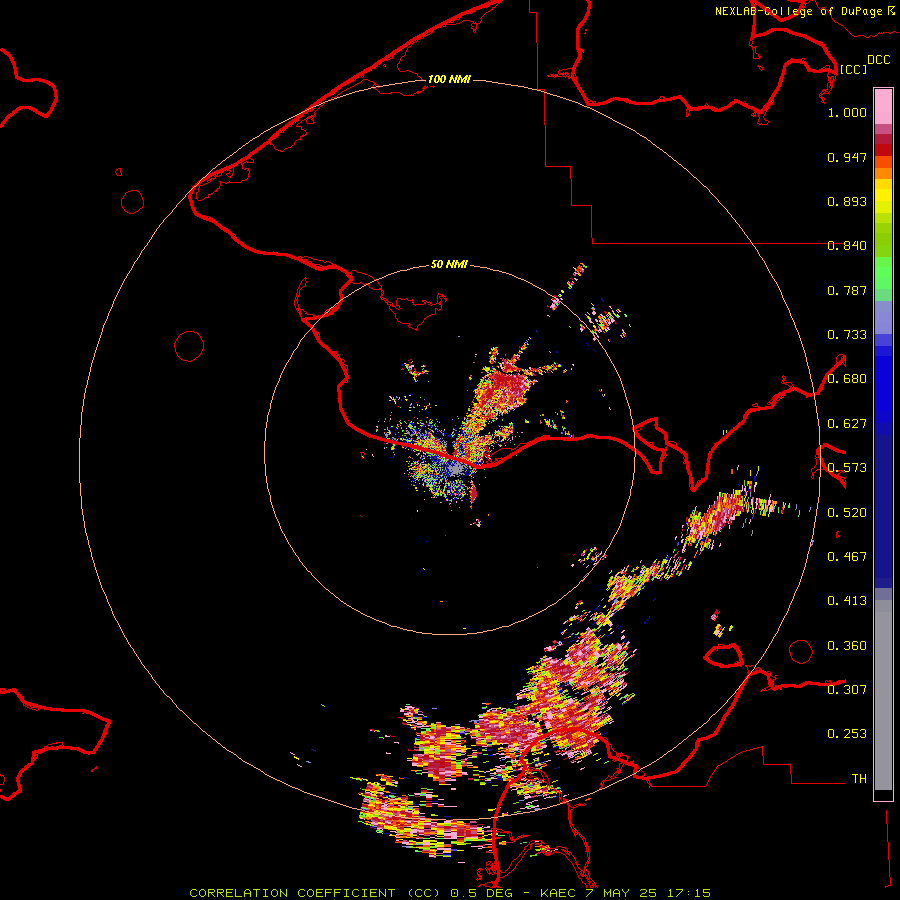Click the 0.307 scale value

coord(847,690)
